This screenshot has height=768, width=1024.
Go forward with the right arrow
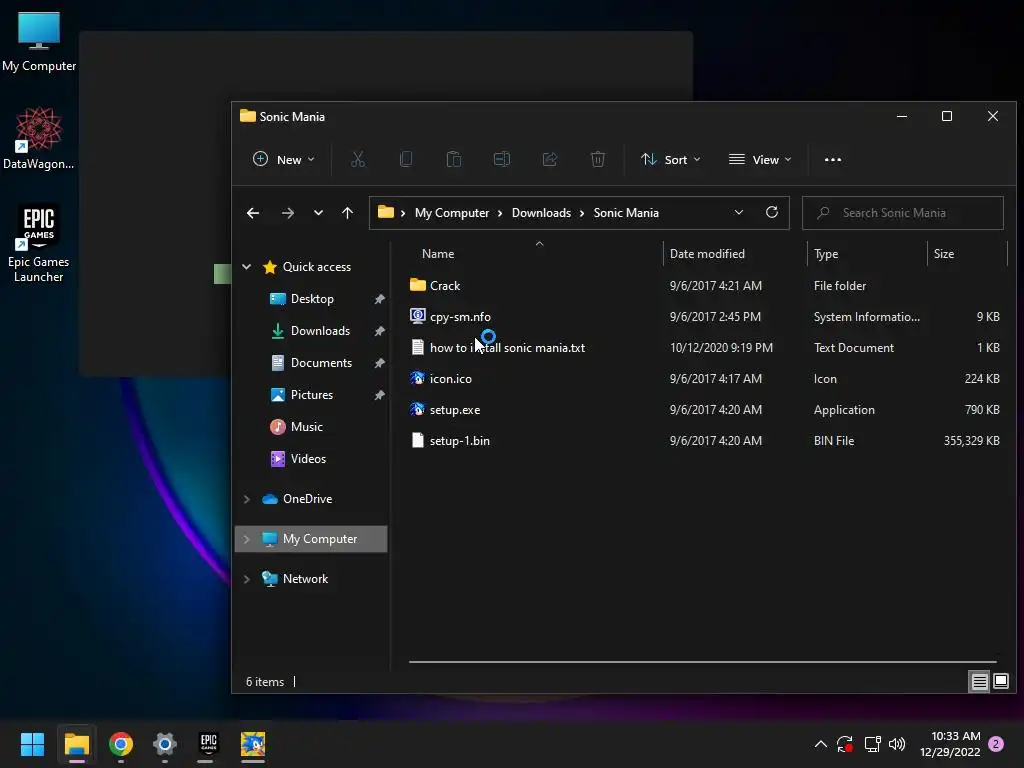click(287, 213)
